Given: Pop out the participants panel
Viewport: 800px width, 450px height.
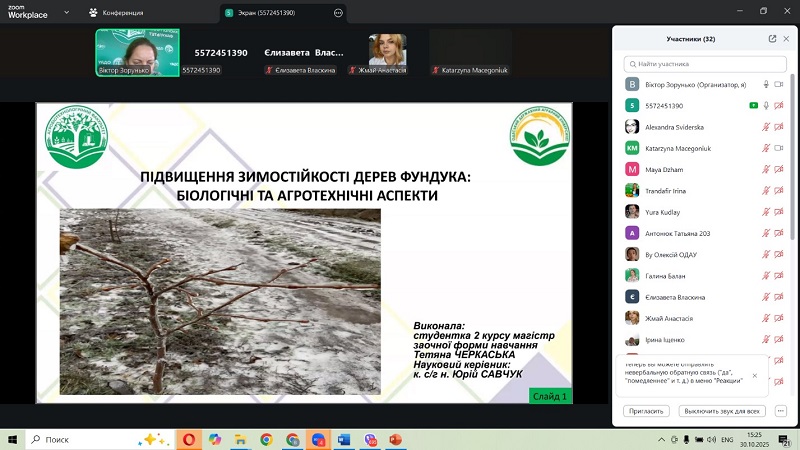Looking at the screenshot, I should [x=772, y=39].
